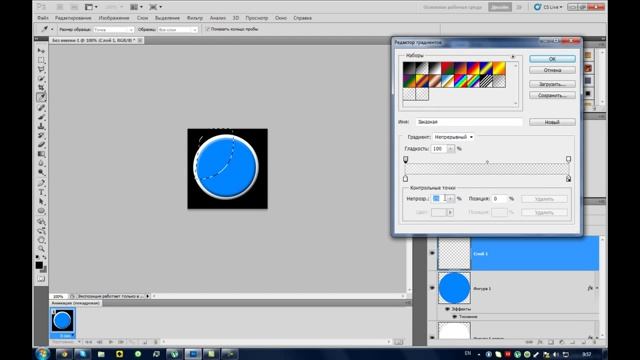640x360 pixels.
Task: Toggle visibility of Эффекты
Action: 447,309
